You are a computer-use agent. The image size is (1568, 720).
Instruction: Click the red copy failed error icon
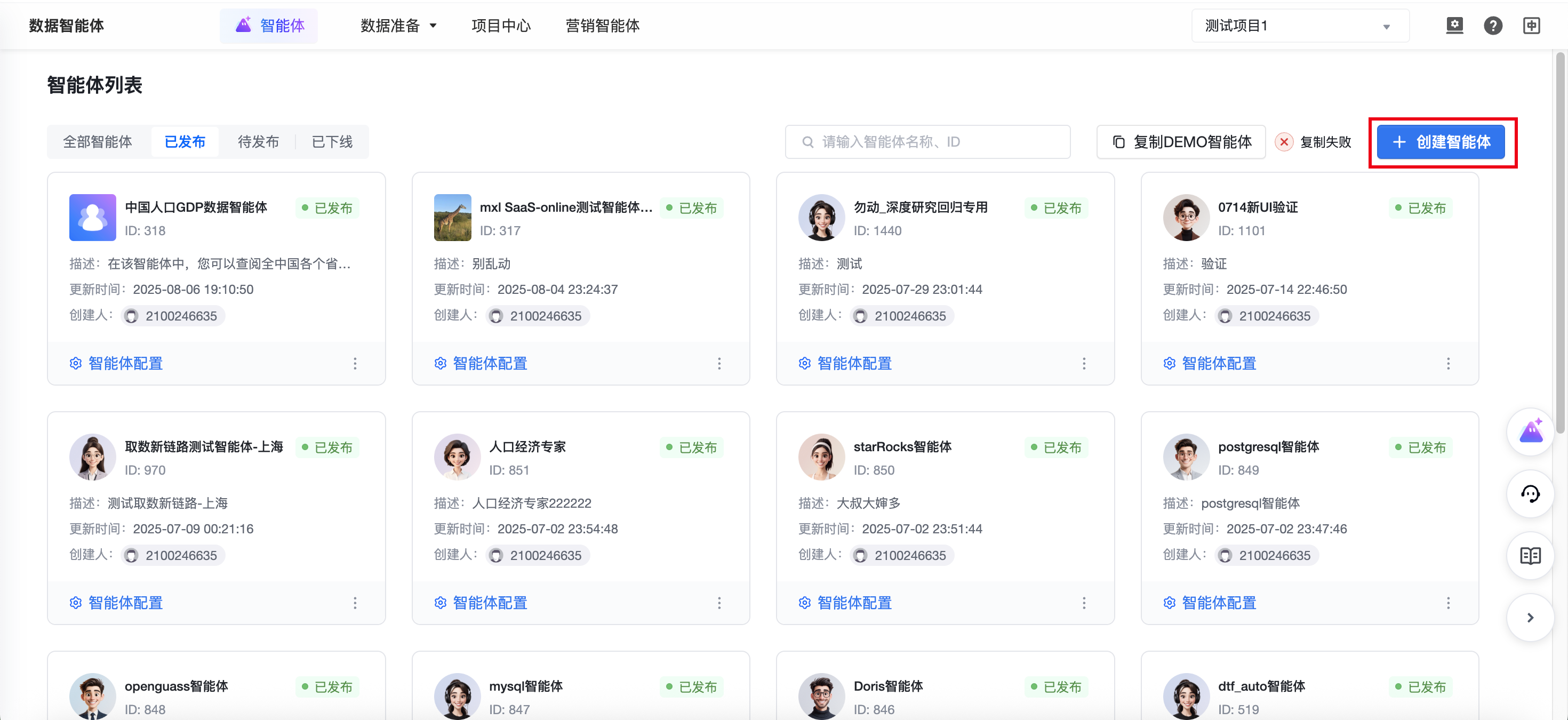tap(1284, 142)
